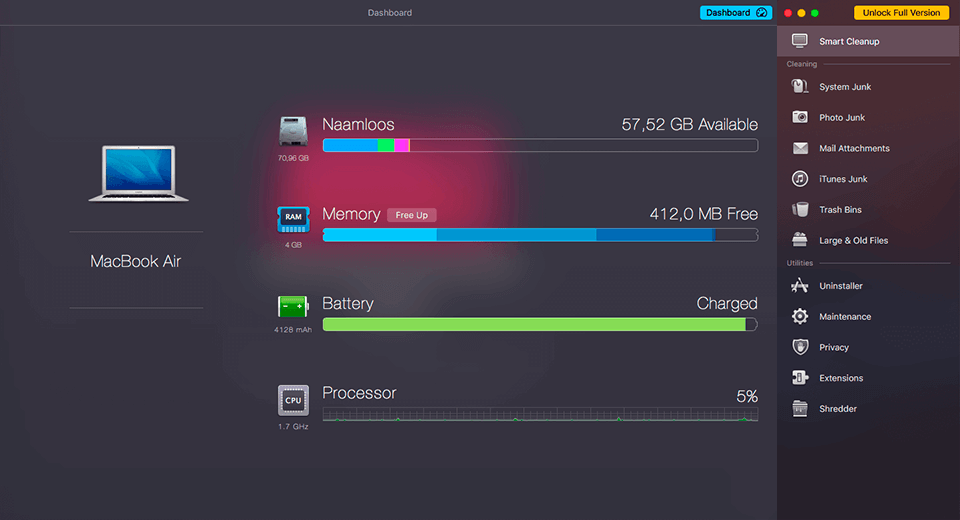The image size is (960, 520).
Task: Click the Processor heading
Action: tap(359, 393)
